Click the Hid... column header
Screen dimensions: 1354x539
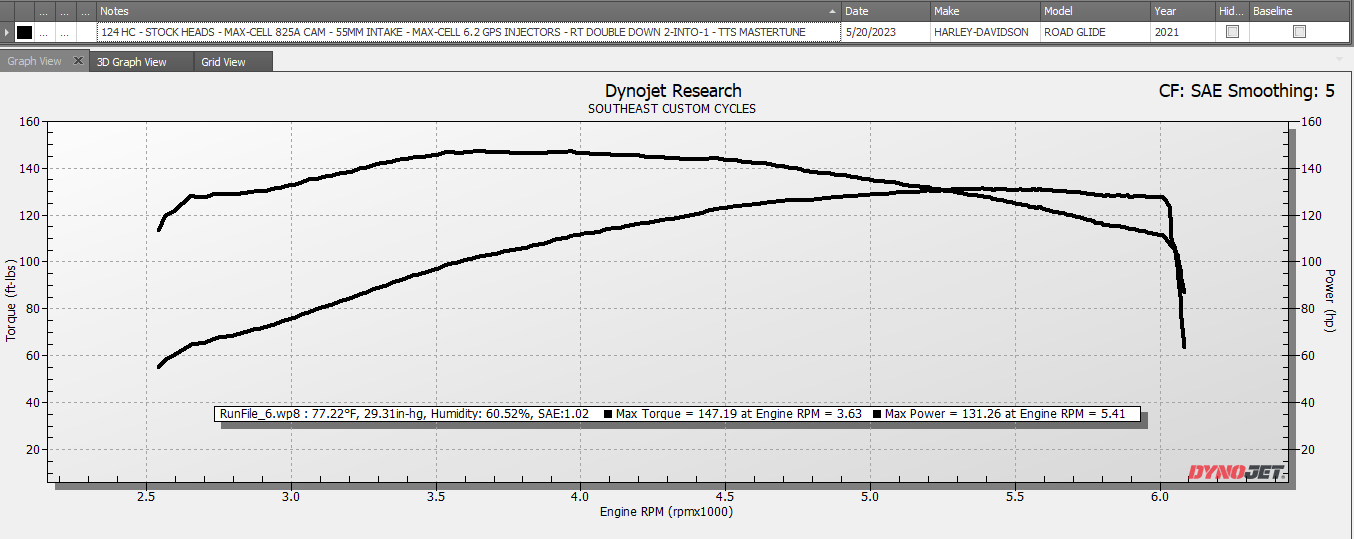pyautogui.click(x=1232, y=11)
